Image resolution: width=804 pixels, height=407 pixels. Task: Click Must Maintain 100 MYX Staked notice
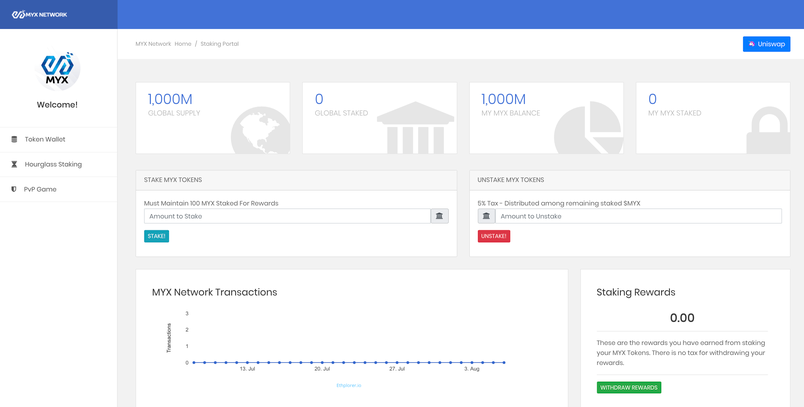(211, 204)
